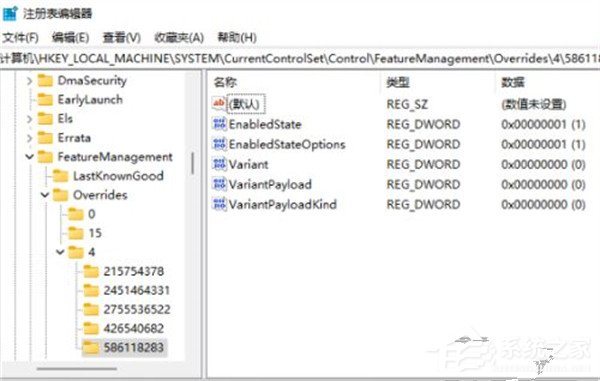600x381 pixels.
Task: Select the 2451464331 tree label
Action: (137, 290)
